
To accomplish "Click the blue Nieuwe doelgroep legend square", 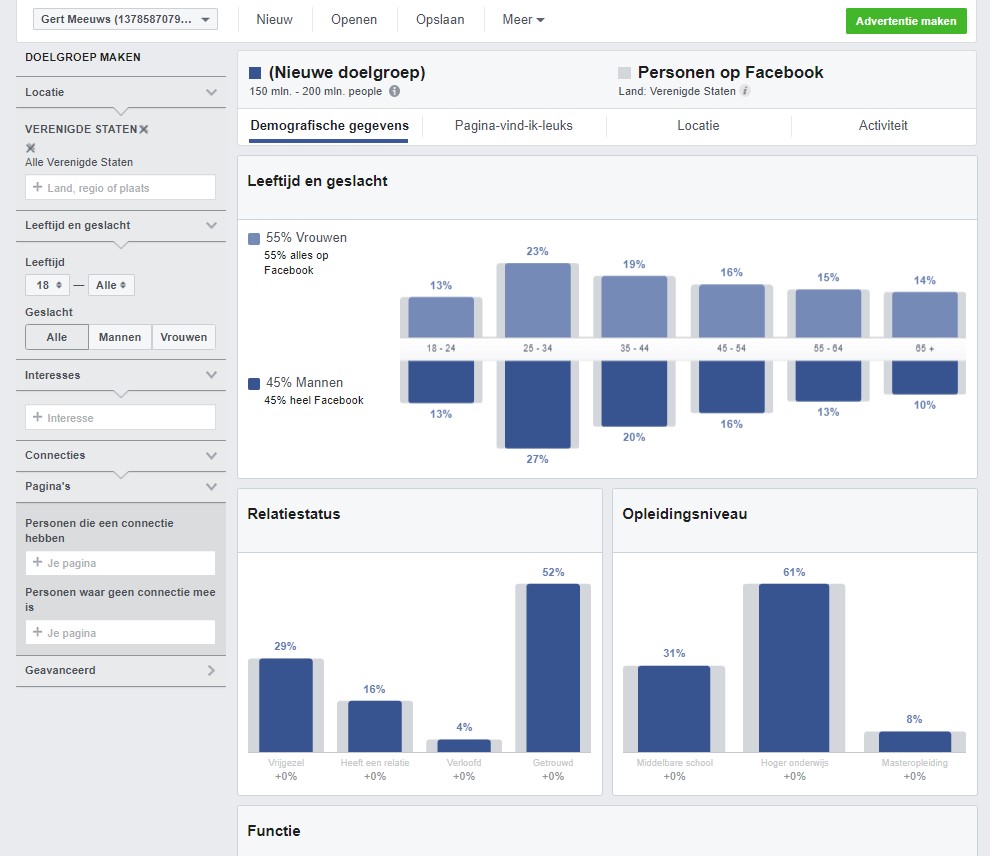I will [255, 73].
